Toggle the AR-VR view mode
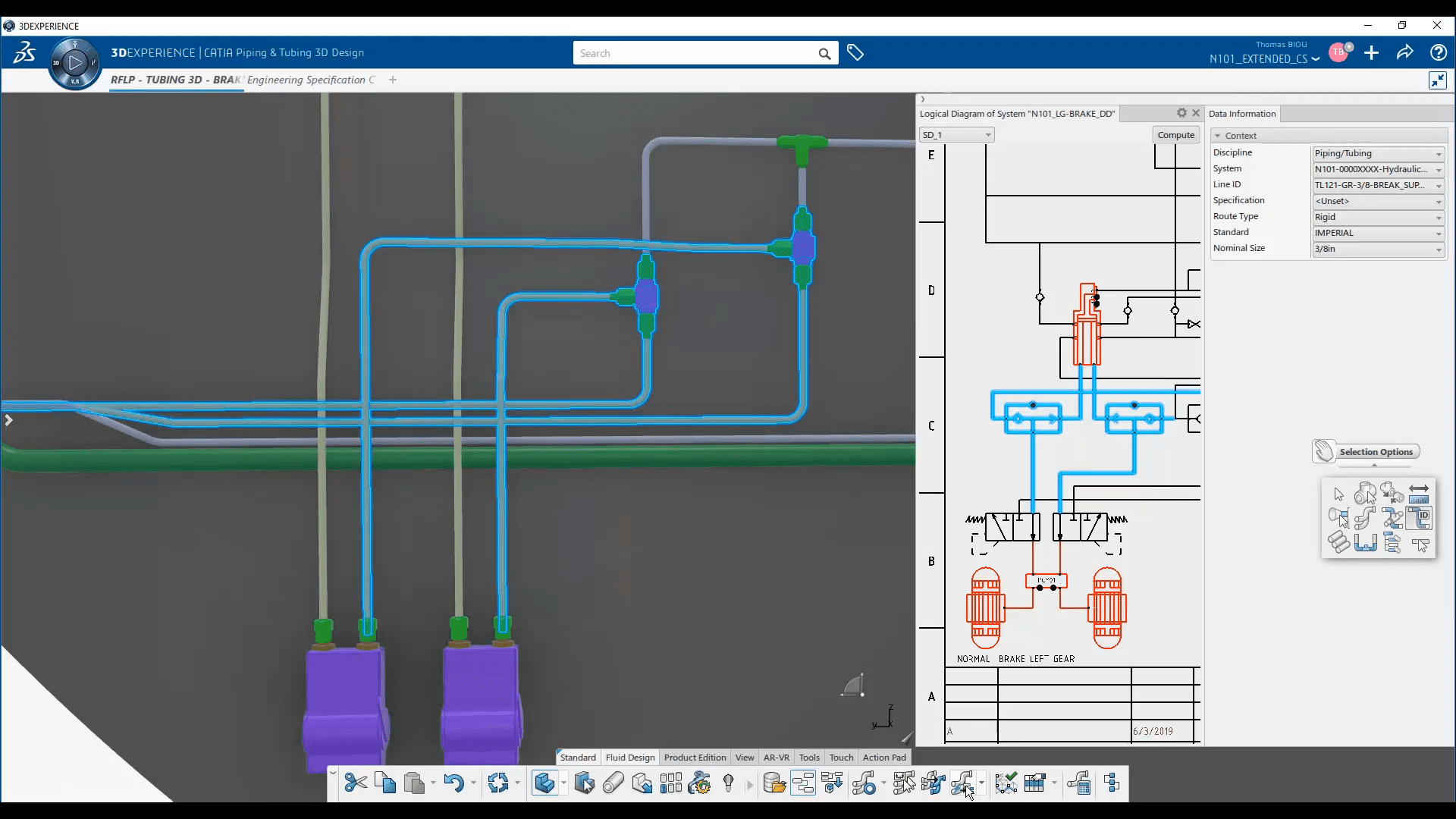 point(776,757)
